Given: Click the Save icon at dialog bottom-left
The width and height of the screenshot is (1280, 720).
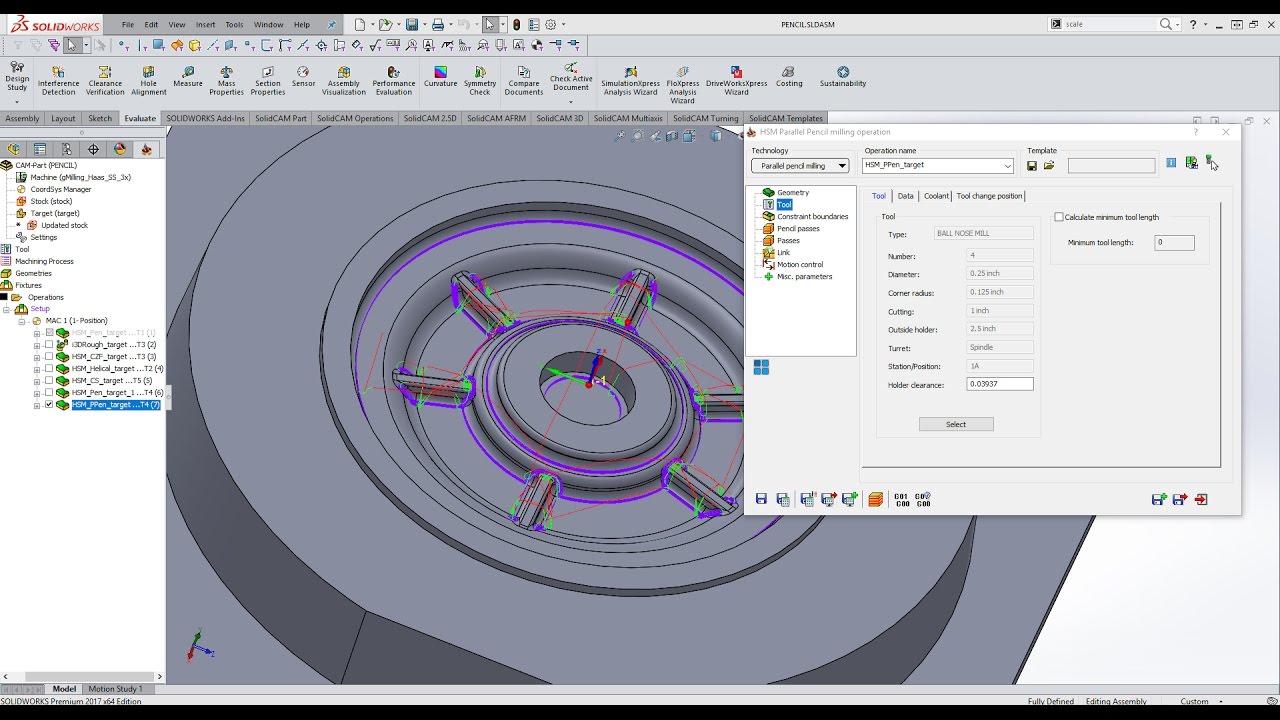Looking at the screenshot, I should click(761, 499).
